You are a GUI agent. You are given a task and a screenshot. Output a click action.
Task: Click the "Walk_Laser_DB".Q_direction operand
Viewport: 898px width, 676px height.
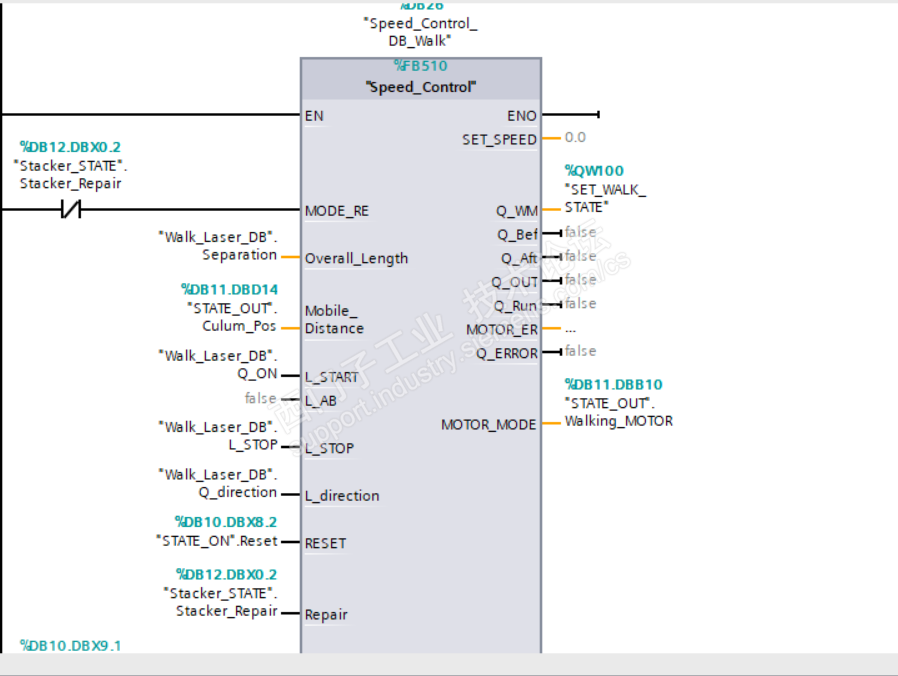point(218,483)
